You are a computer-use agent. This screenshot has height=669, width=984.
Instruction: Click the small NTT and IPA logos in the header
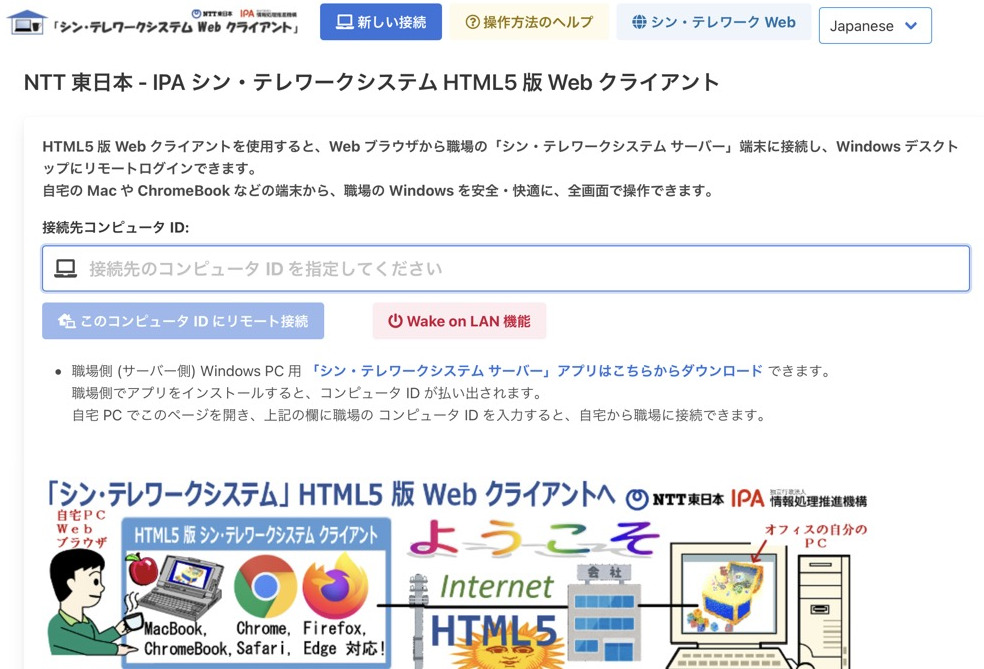243,13
